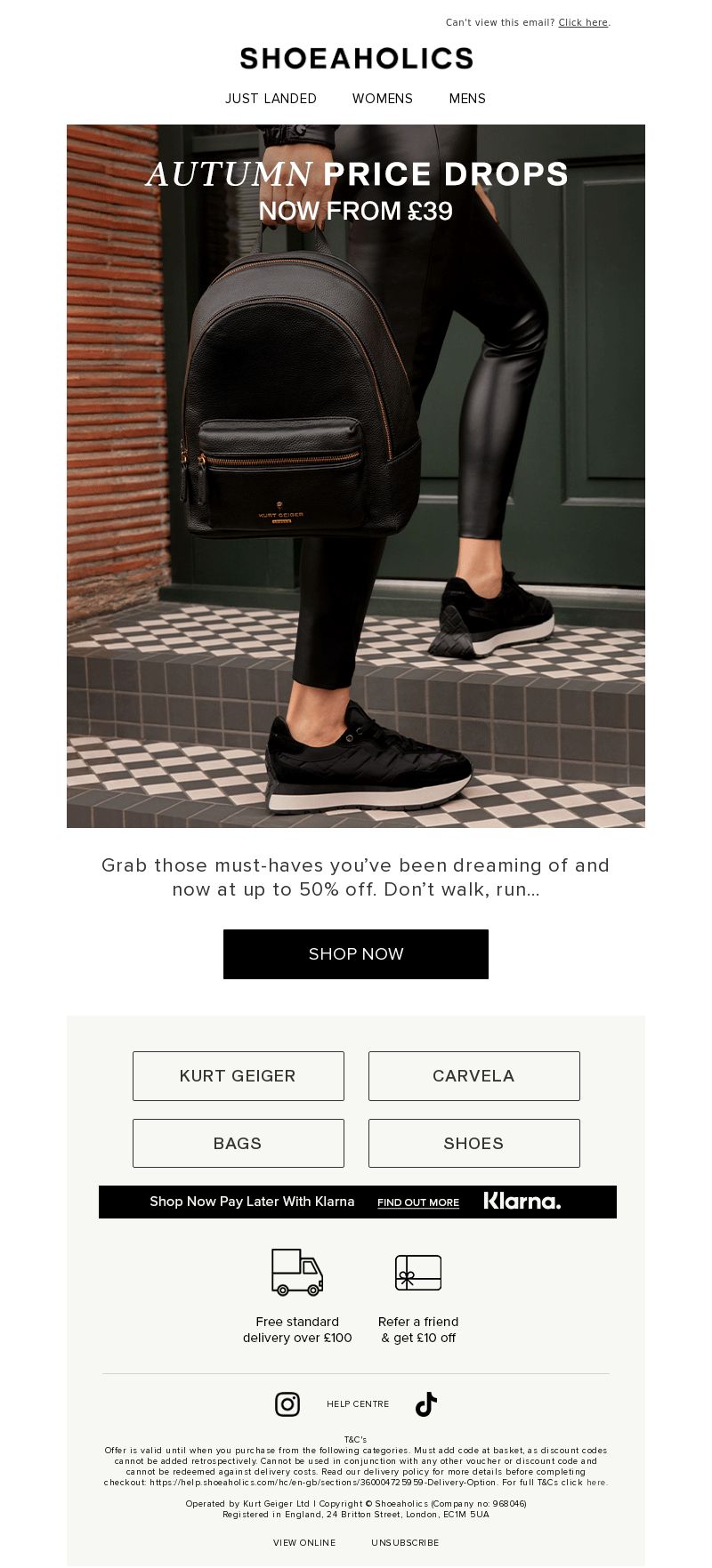Click the SHOEAHOLICS logo
This screenshot has height=1568, width=712.
[356, 59]
